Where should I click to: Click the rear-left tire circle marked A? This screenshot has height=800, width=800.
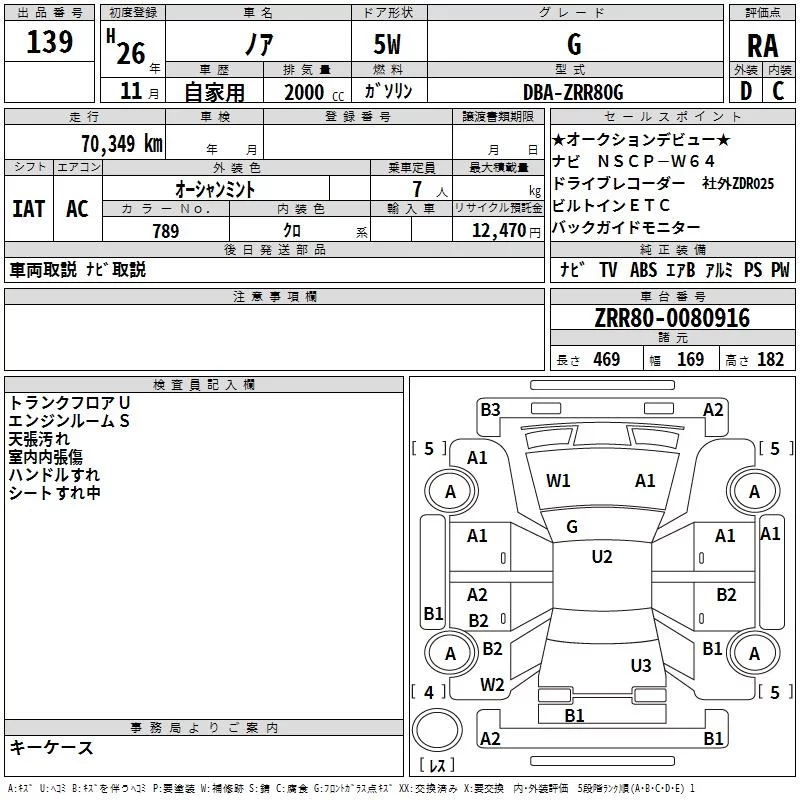click(451, 653)
